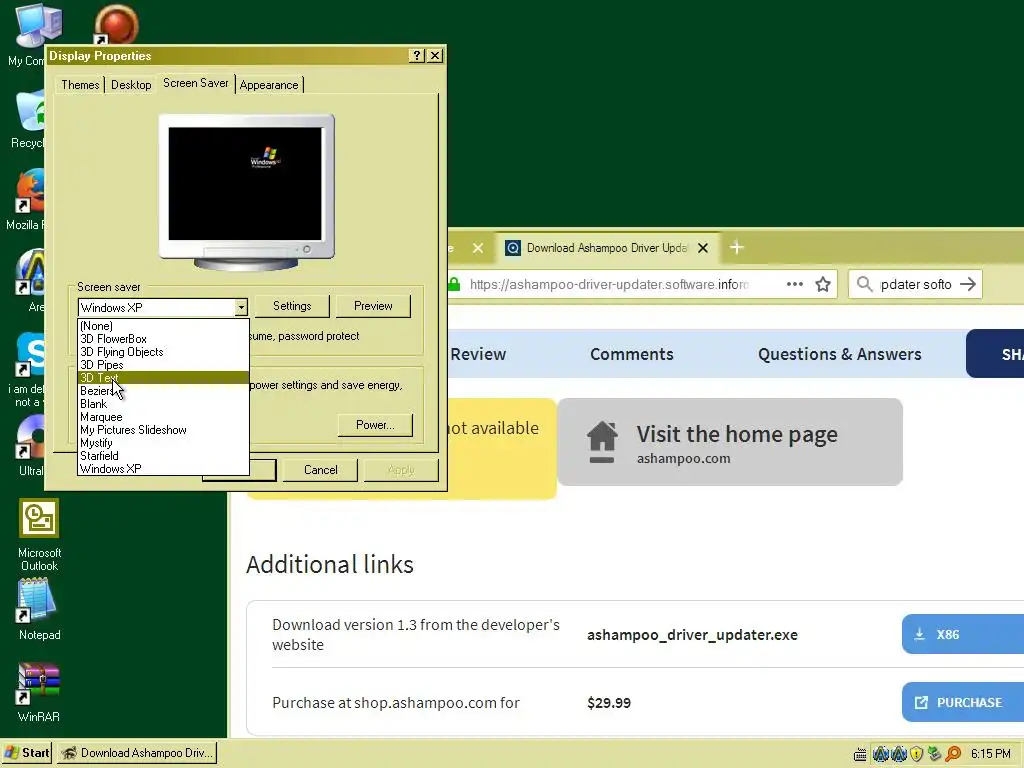The image size is (1024, 768).
Task: Open the red ball desktop shortcut
Action: [116, 25]
